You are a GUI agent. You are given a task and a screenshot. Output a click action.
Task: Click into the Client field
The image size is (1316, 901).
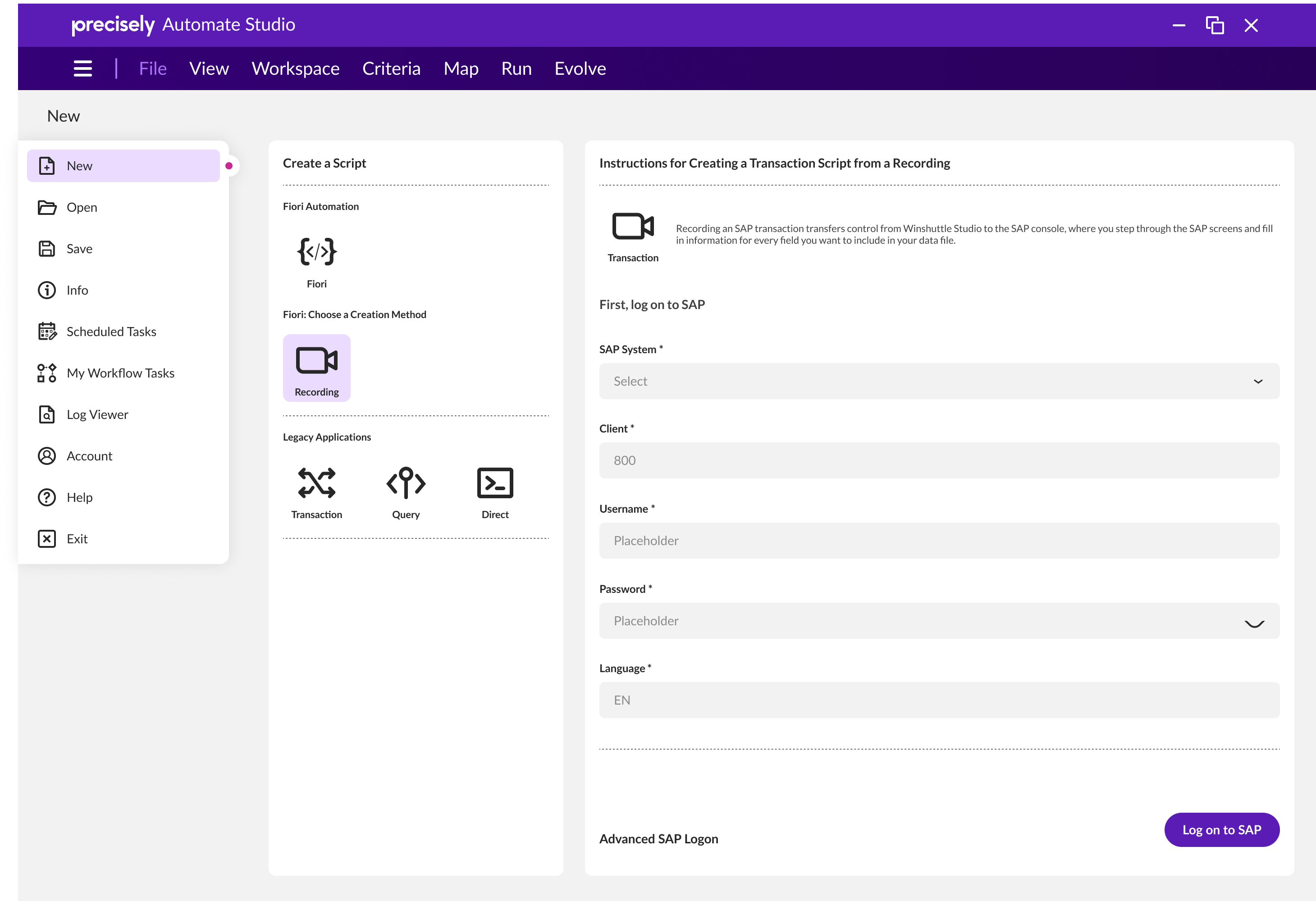[939, 461]
